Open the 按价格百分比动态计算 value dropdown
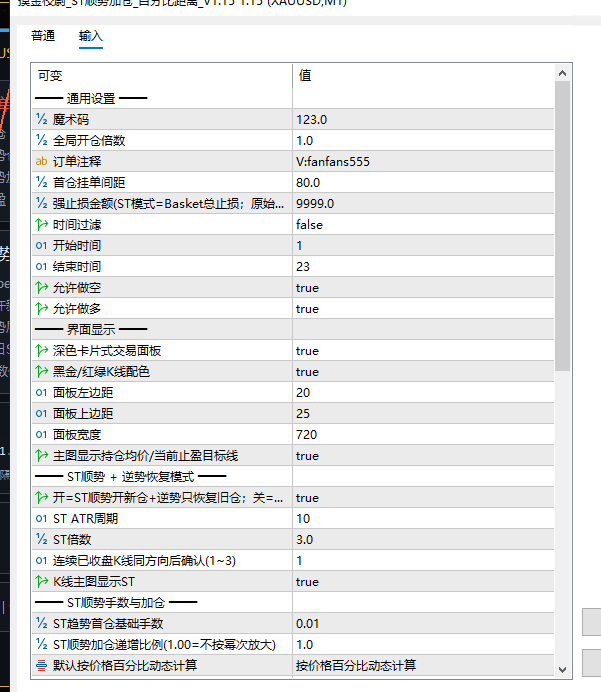Viewport: 601px width, 692px height. click(x=423, y=666)
